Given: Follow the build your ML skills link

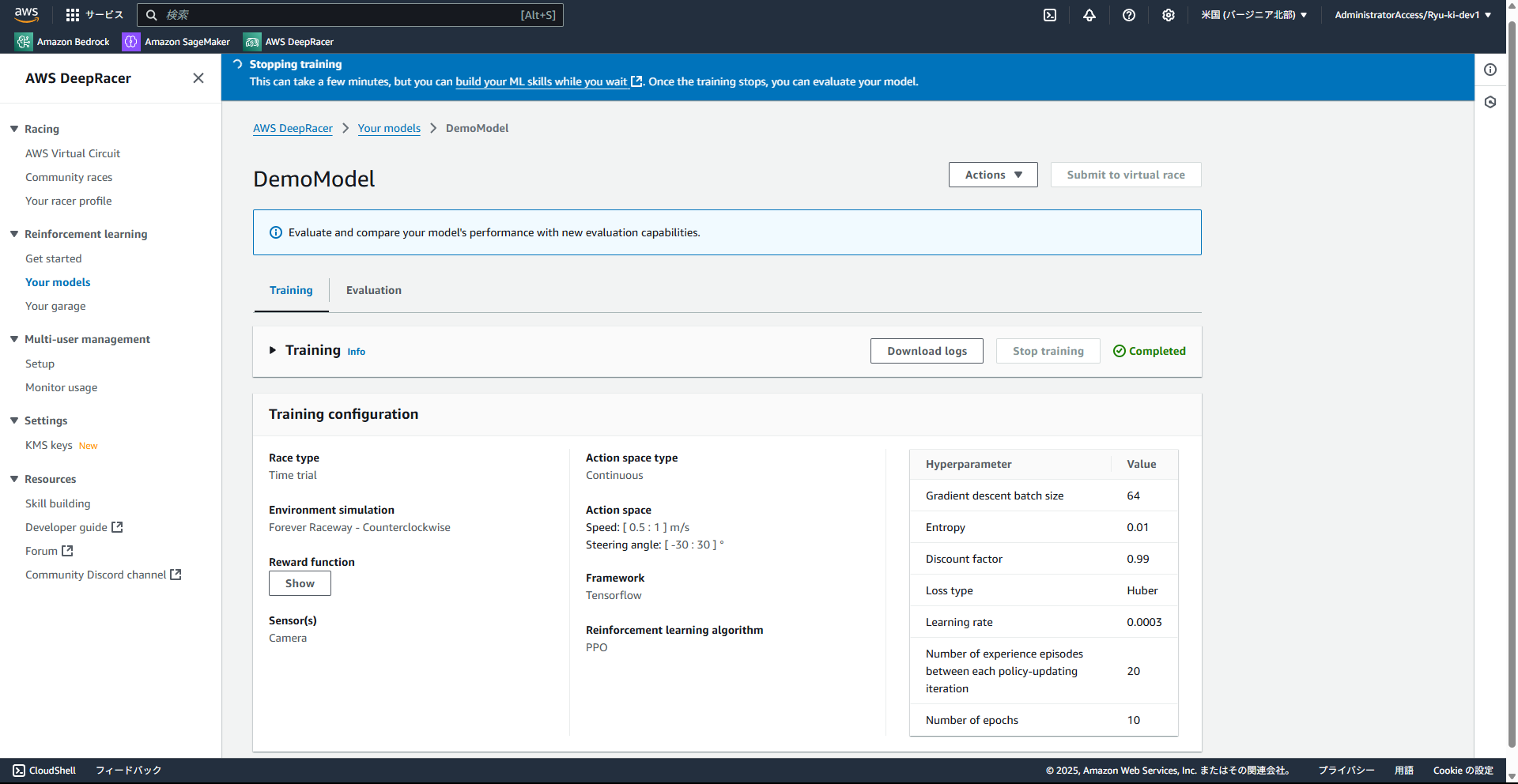Looking at the screenshot, I should pos(542,81).
